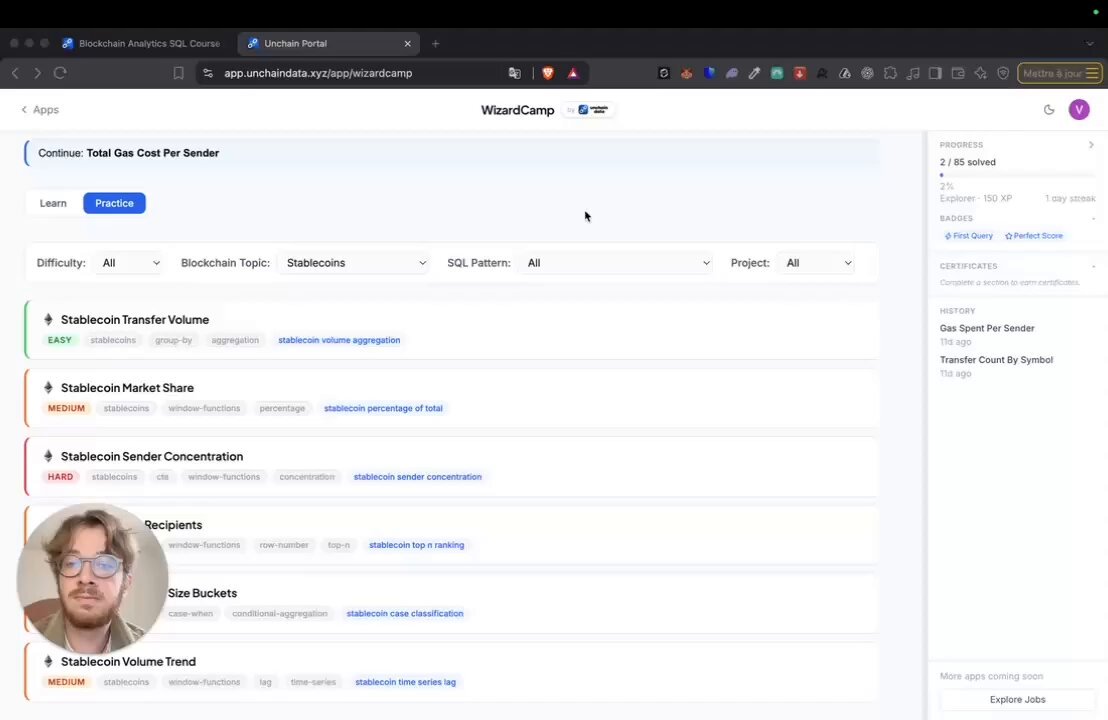Open the SQL Pattern dropdown

click(x=617, y=263)
